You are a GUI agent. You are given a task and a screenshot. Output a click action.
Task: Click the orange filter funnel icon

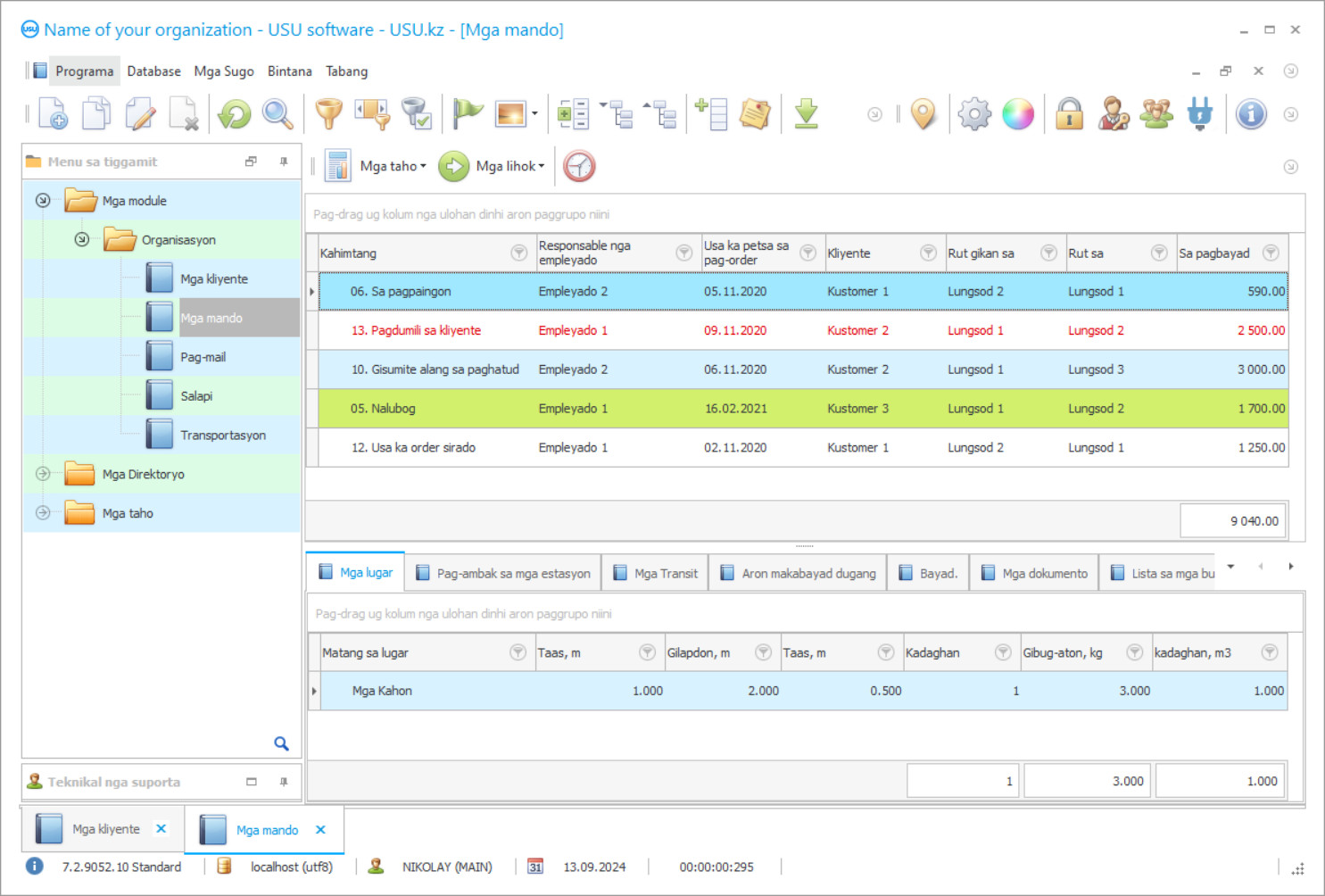(328, 114)
